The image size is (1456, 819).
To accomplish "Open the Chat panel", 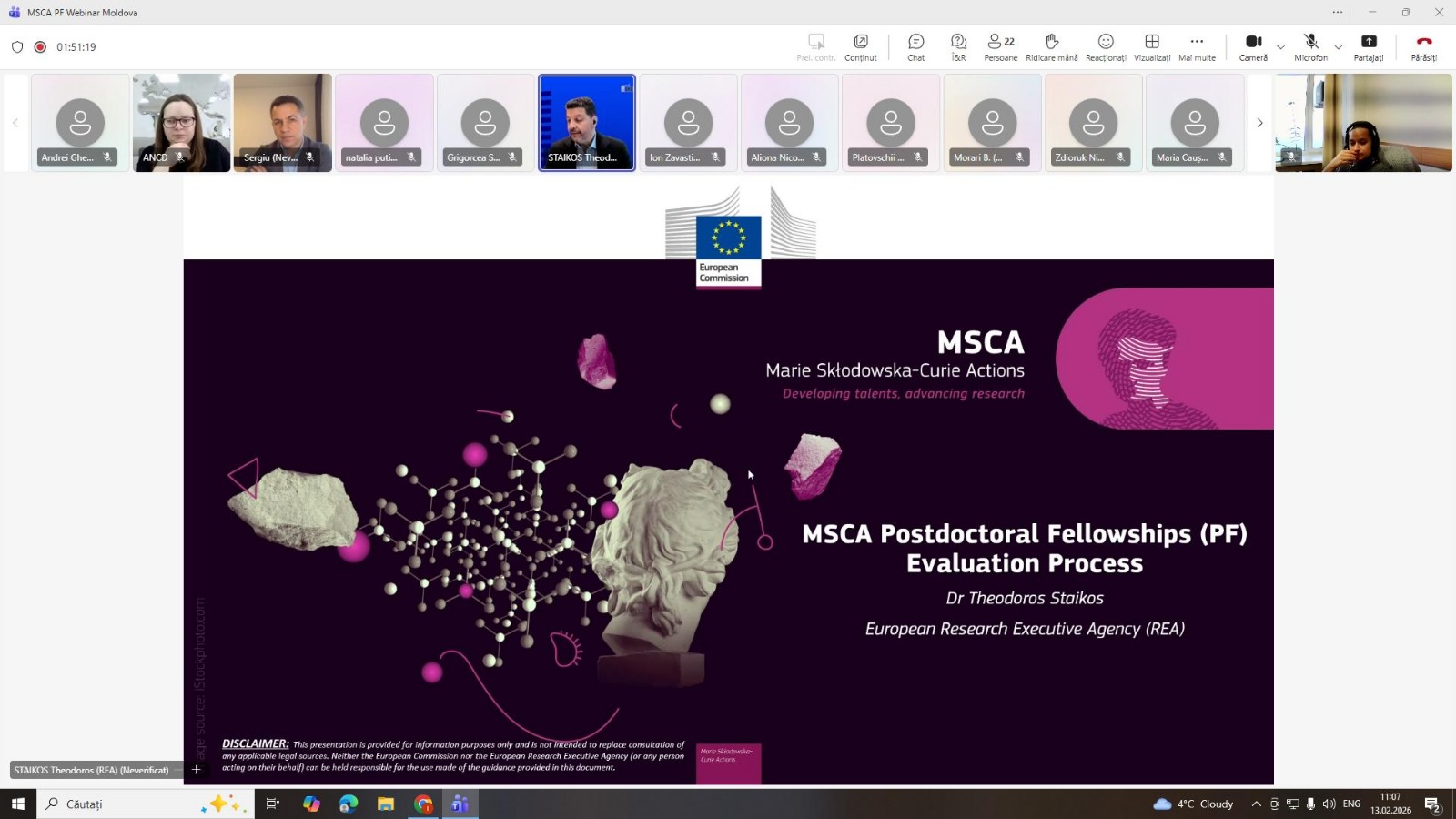I will (915, 47).
